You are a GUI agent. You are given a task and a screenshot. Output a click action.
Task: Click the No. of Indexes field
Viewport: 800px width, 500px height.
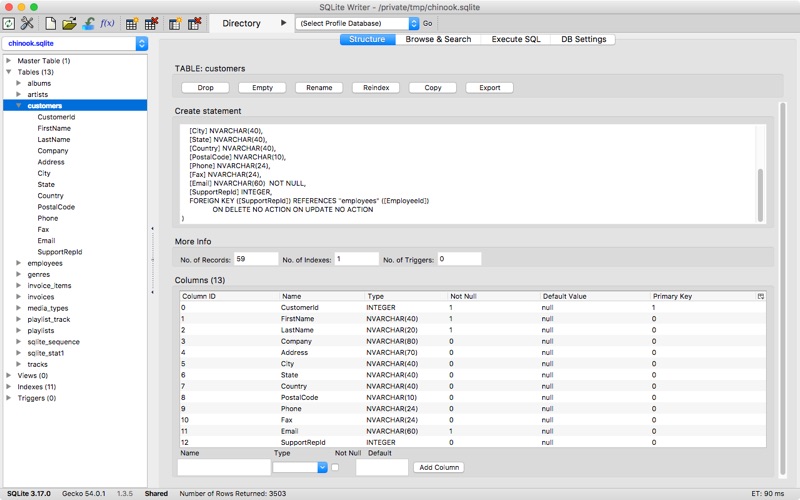pos(357,259)
